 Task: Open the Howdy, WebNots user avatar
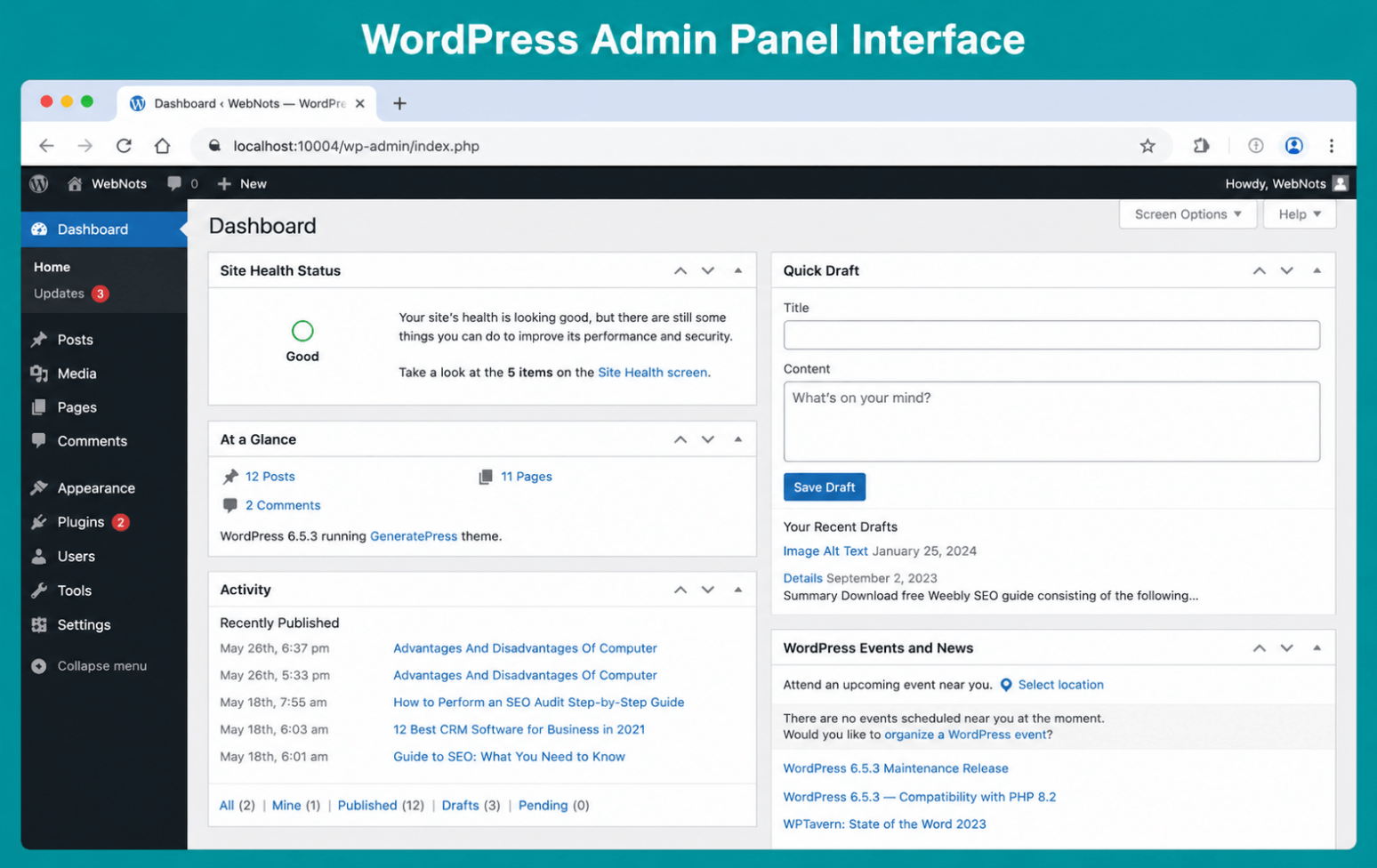tap(1341, 184)
